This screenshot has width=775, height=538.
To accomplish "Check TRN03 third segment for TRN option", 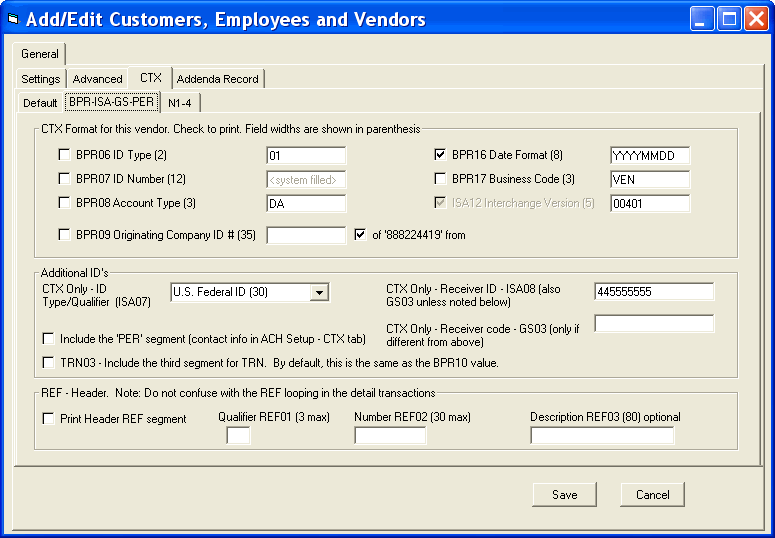I will 48,363.
